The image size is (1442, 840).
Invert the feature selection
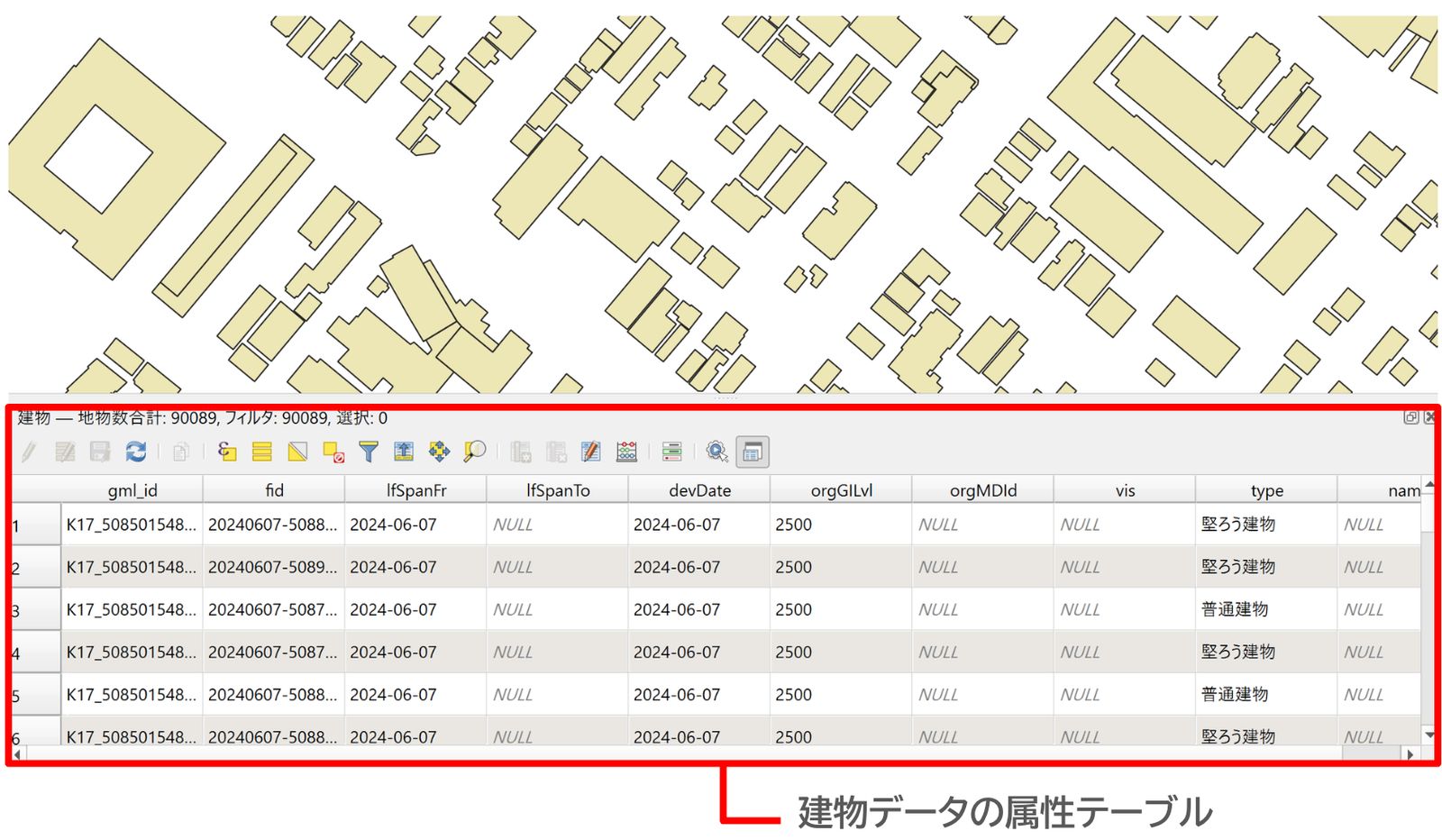[297, 452]
